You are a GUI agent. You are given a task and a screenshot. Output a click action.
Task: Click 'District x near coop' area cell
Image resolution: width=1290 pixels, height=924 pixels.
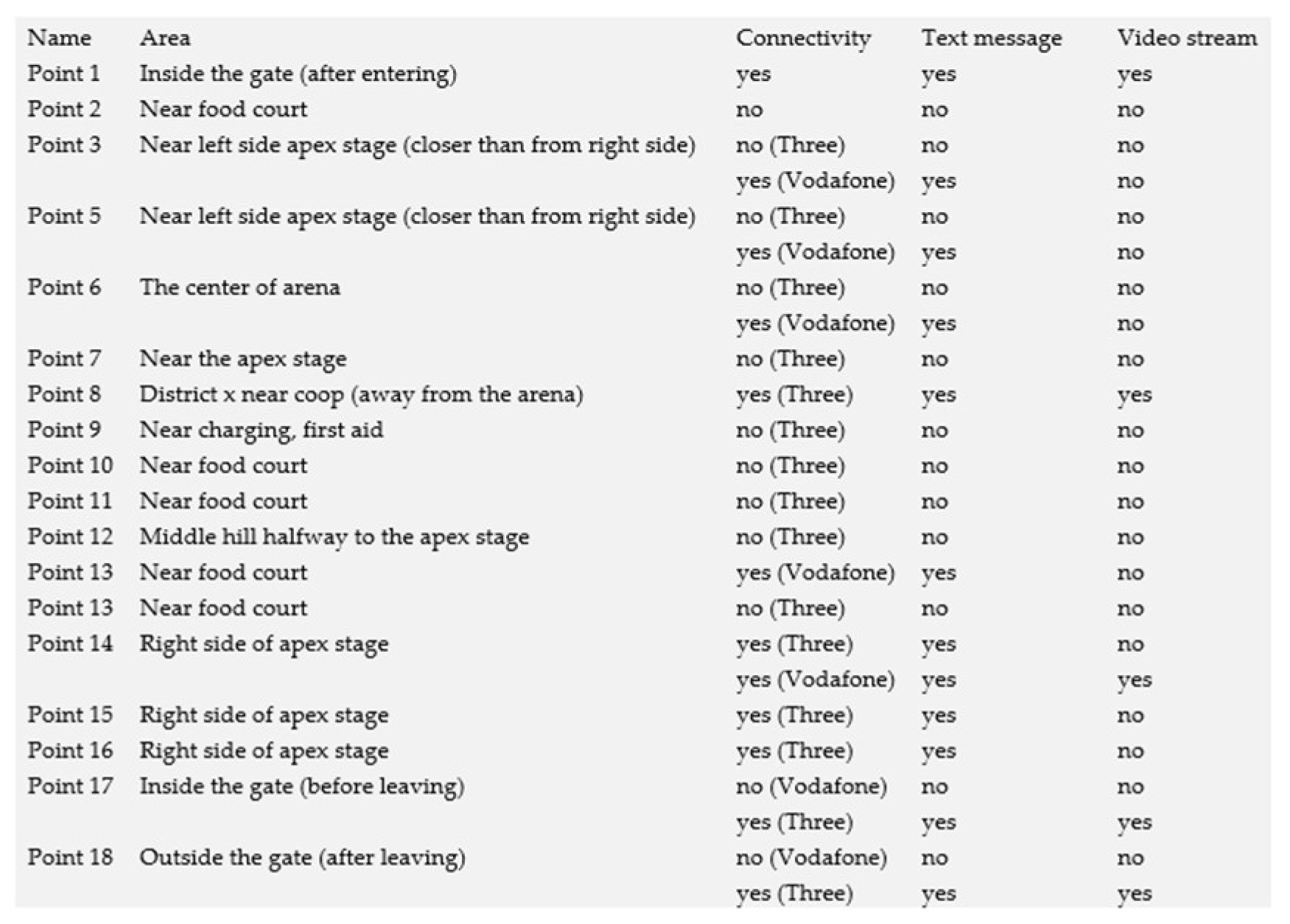[x=361, y=394]
